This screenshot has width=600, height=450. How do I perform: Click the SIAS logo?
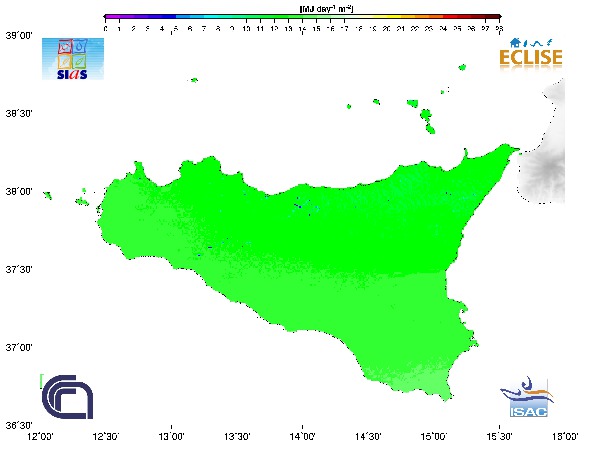click(x=73, y=59)
